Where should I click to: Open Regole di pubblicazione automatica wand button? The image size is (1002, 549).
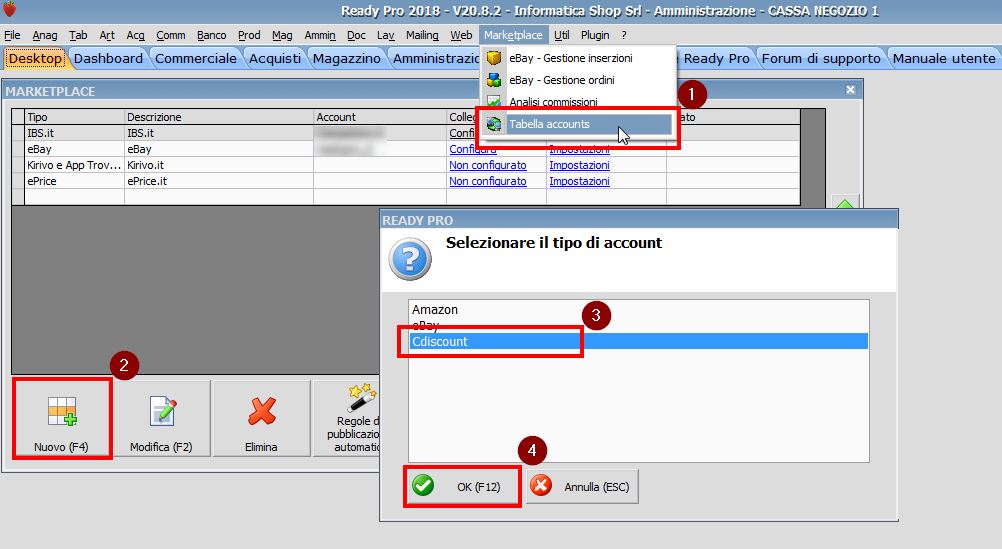[347, 419]
